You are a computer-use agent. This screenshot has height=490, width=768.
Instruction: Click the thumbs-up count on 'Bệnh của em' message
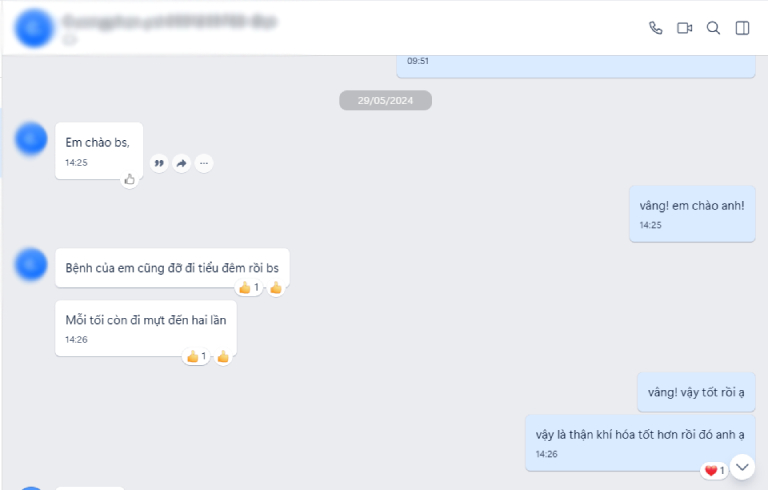(249, 288)
